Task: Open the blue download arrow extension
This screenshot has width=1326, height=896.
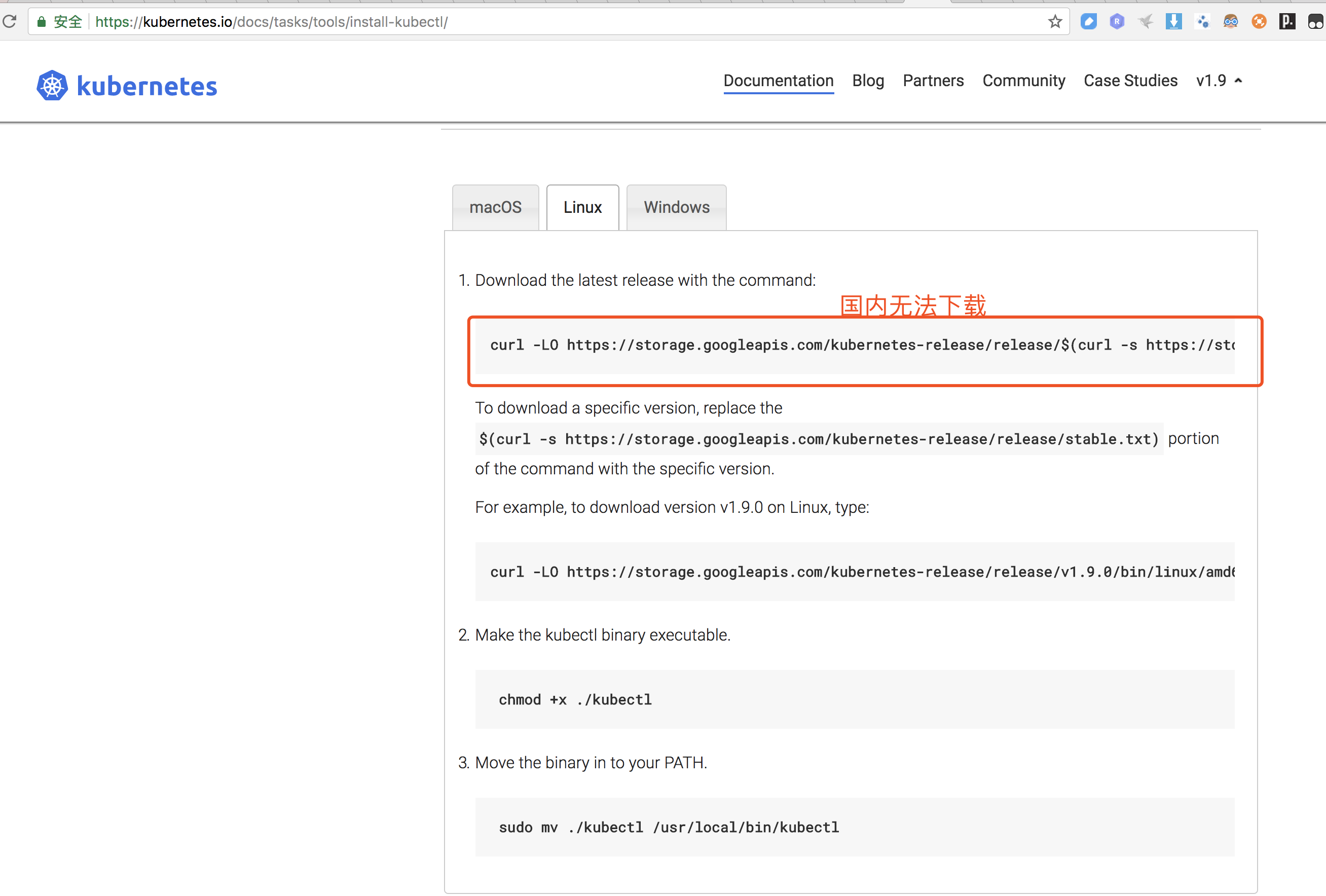Action: pos(1173,22)
